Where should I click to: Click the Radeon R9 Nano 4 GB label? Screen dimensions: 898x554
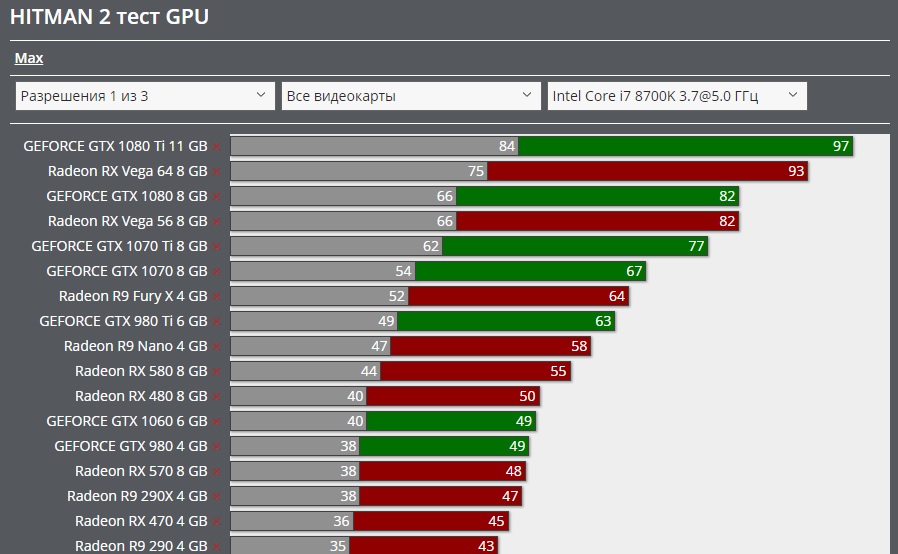click(136, 346)
